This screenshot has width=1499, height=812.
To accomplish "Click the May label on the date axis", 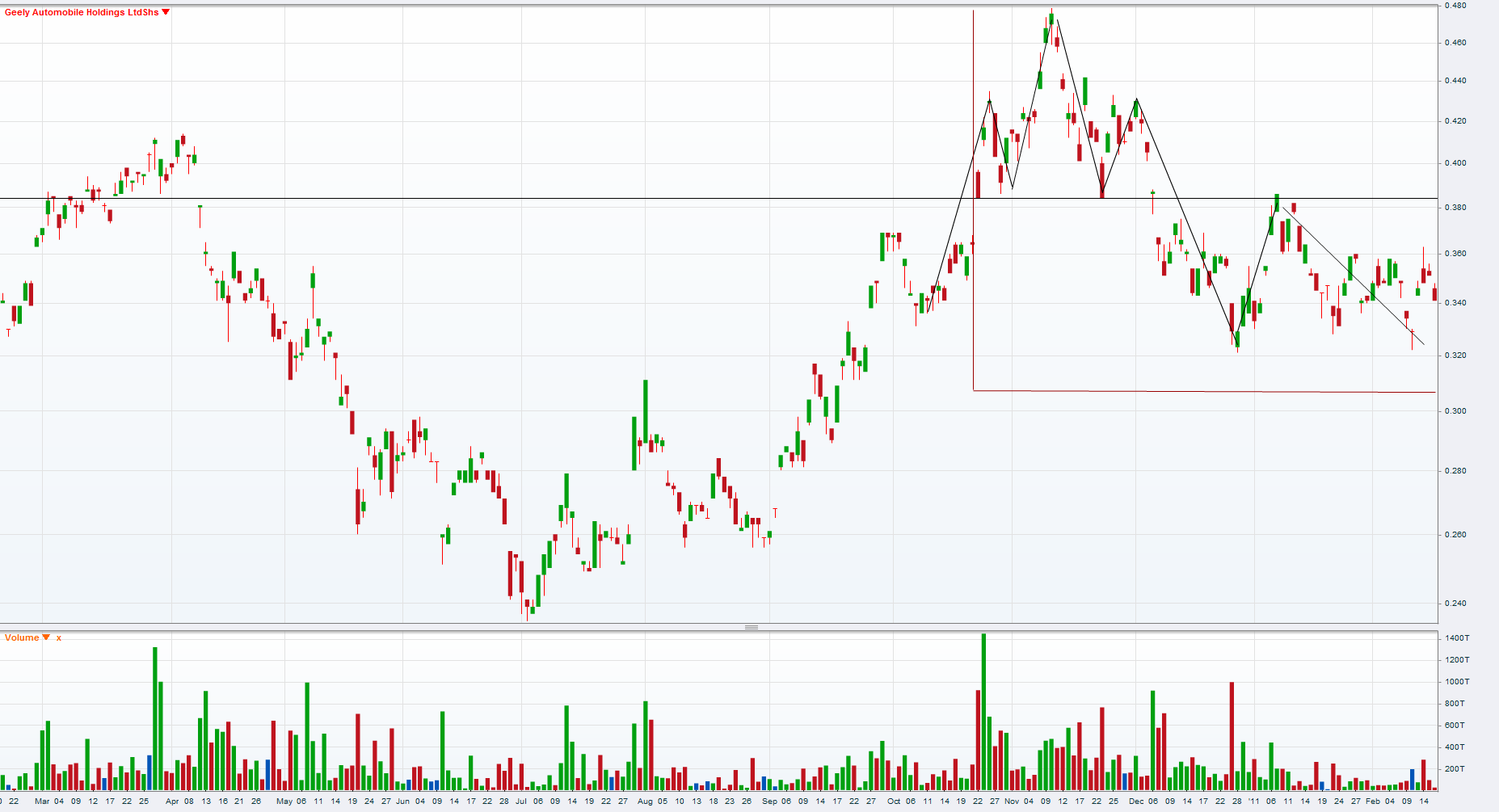I will pyautogui.click(x=284, y=801).
